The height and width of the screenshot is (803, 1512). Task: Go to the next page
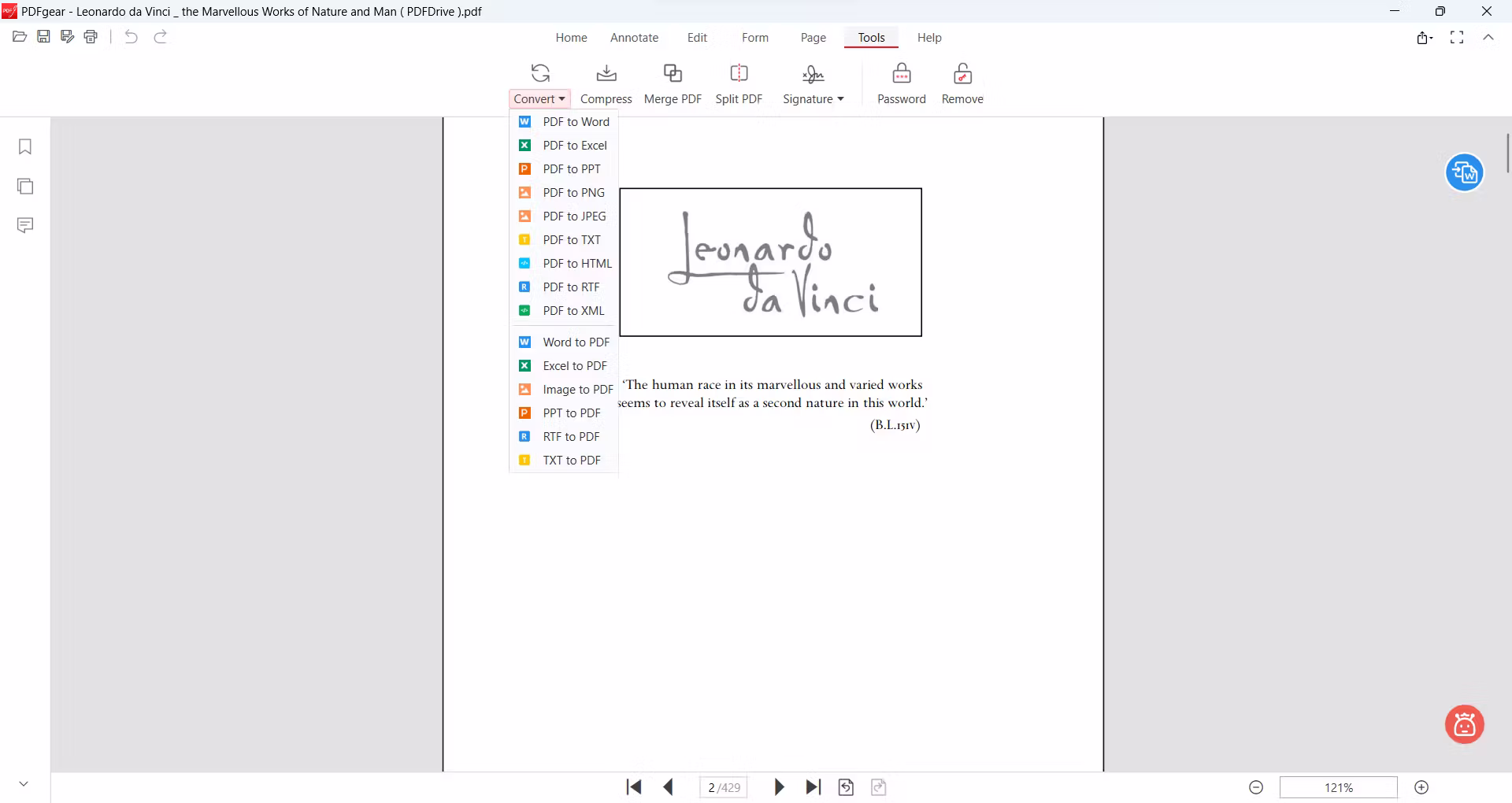(779, 787)
